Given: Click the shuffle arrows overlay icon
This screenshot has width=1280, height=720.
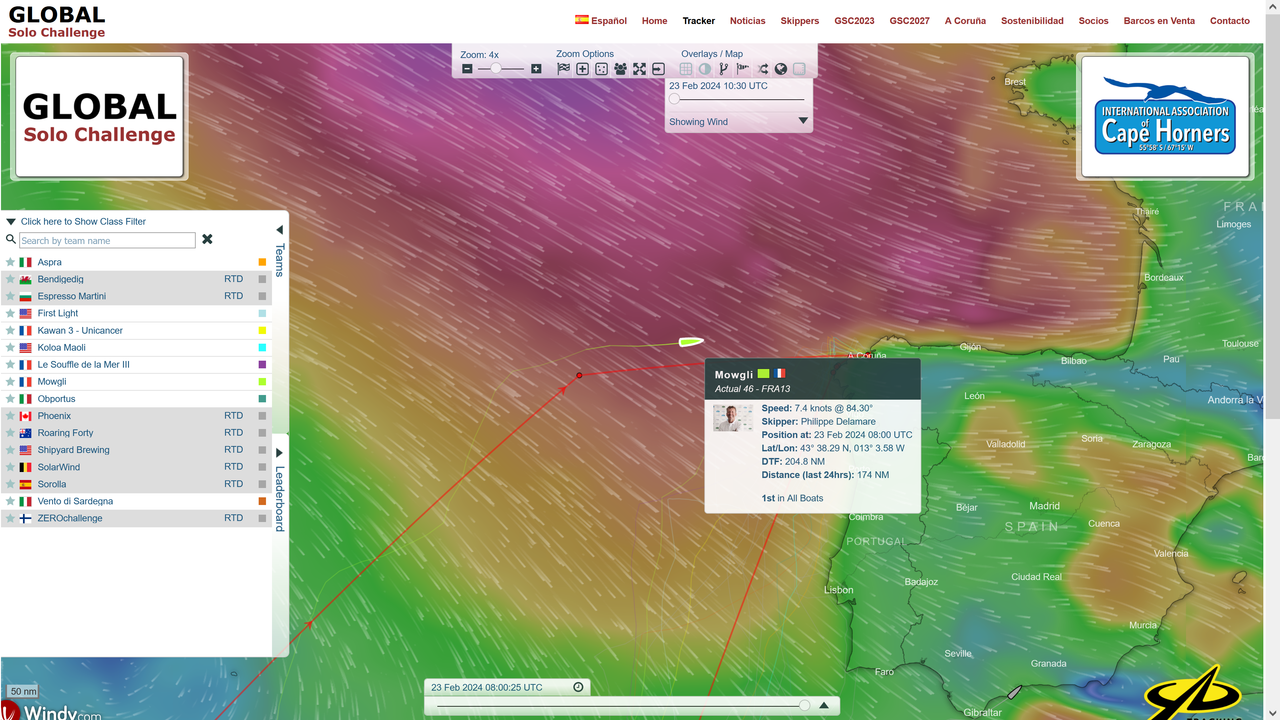Looking at the screenshot, I should coord(762,69).
